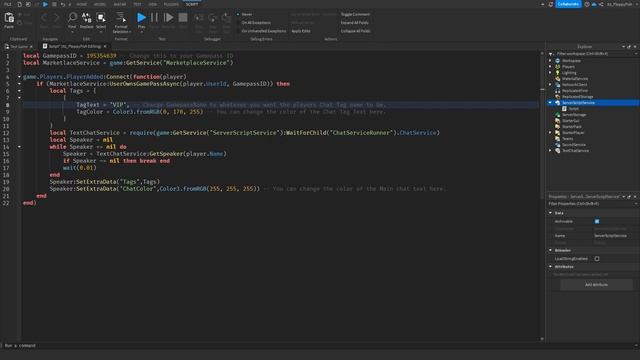Viewport: 640px width, 360px height.
Task: Toggle the LoadStringEnabled checkbox
Action: [x=597, y=258]
